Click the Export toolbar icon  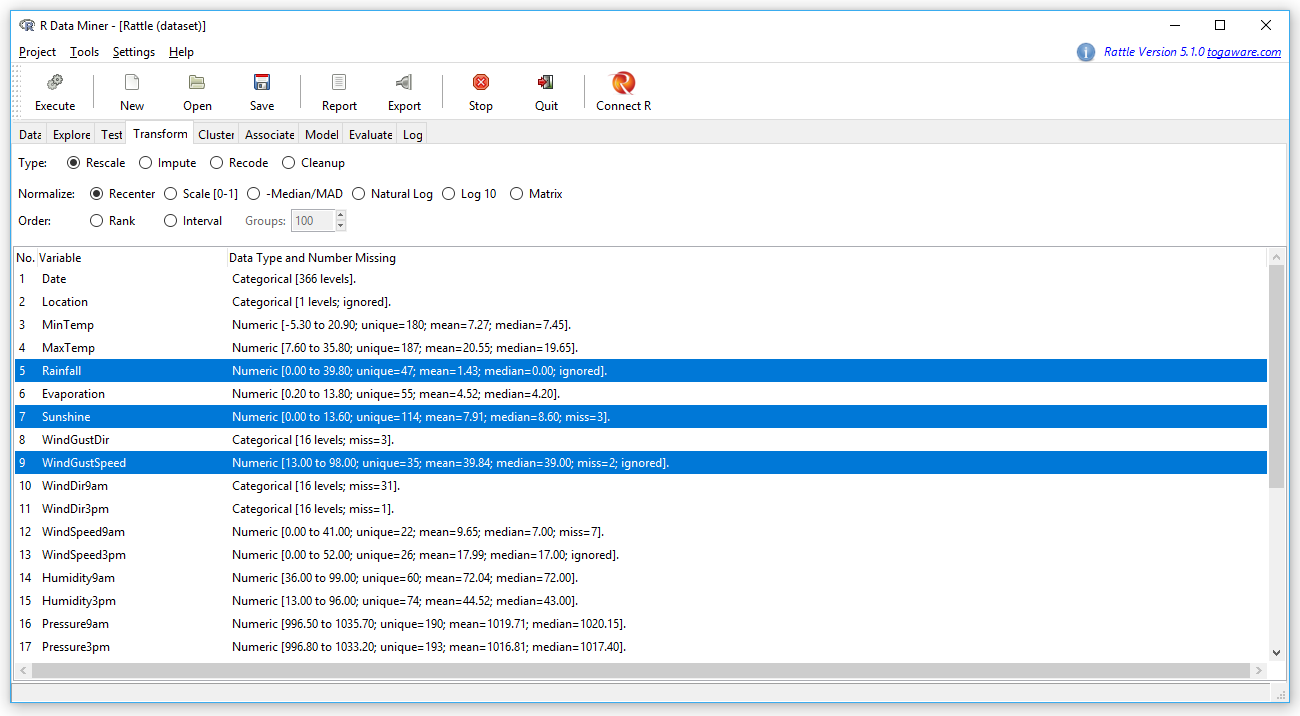[x=404, y=91]
